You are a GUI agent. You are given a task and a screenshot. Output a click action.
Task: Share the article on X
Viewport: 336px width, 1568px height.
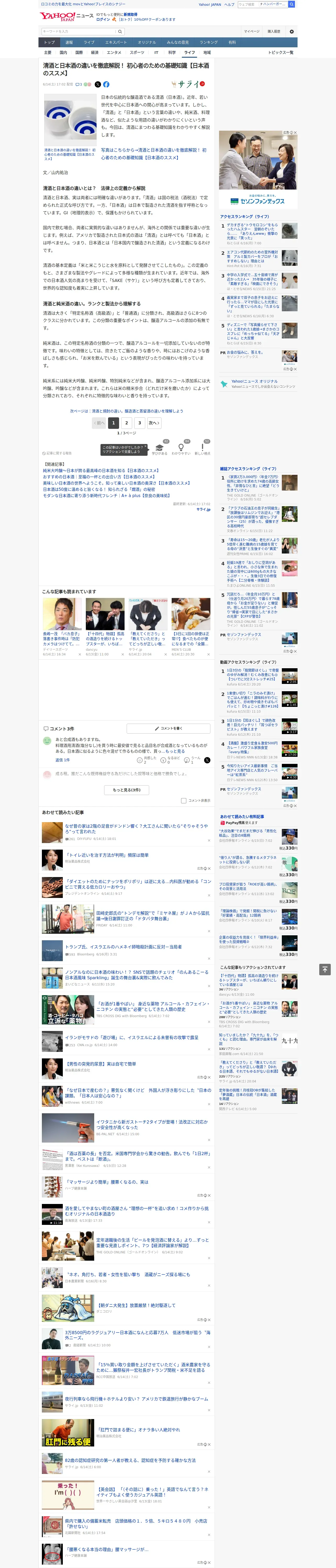click(x=98, y=85)
